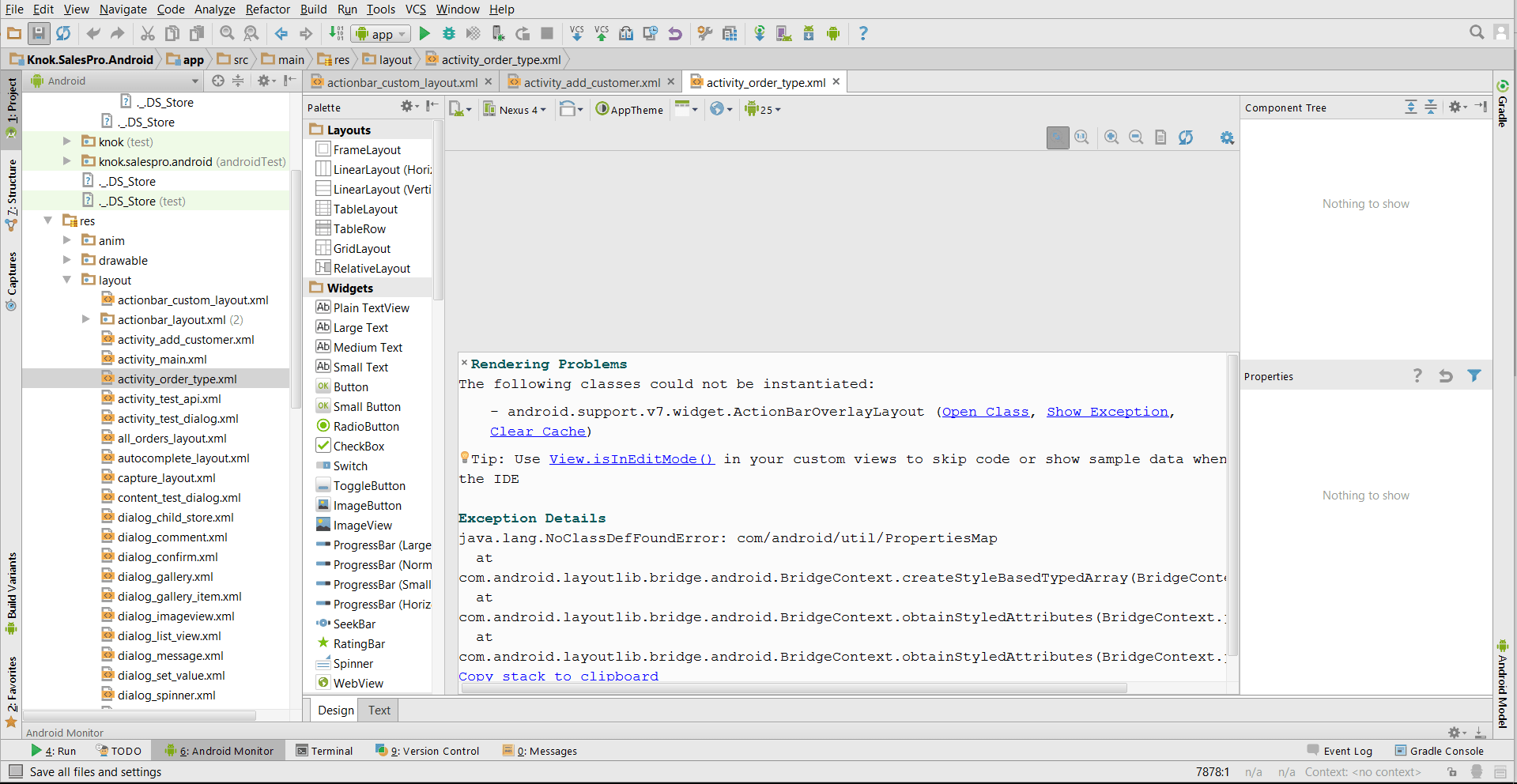Open the app run configuration dropdown
This screenshot has height=784, width=1517.
381,34
